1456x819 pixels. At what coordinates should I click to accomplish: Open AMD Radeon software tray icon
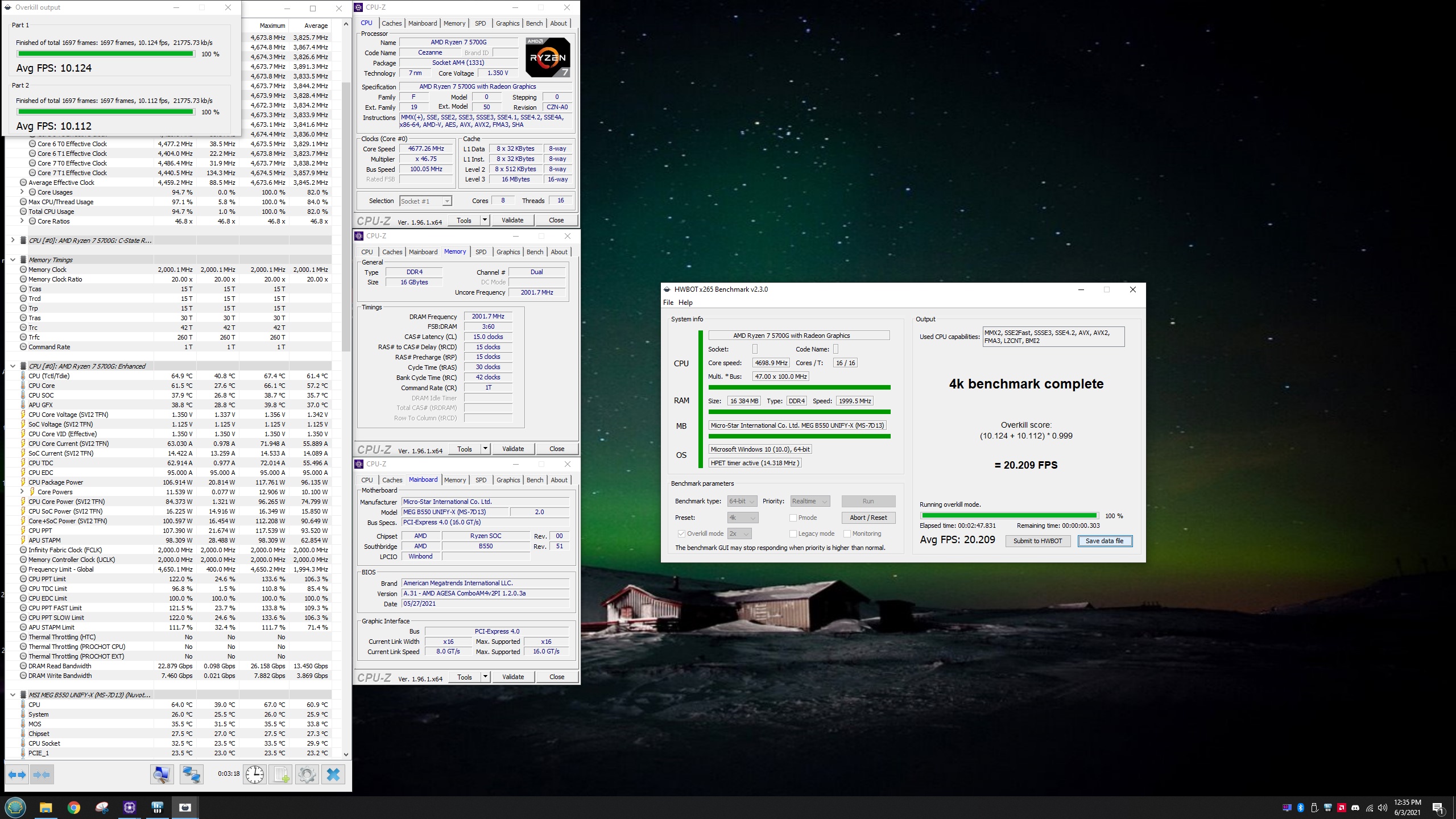pos(1342,808)
